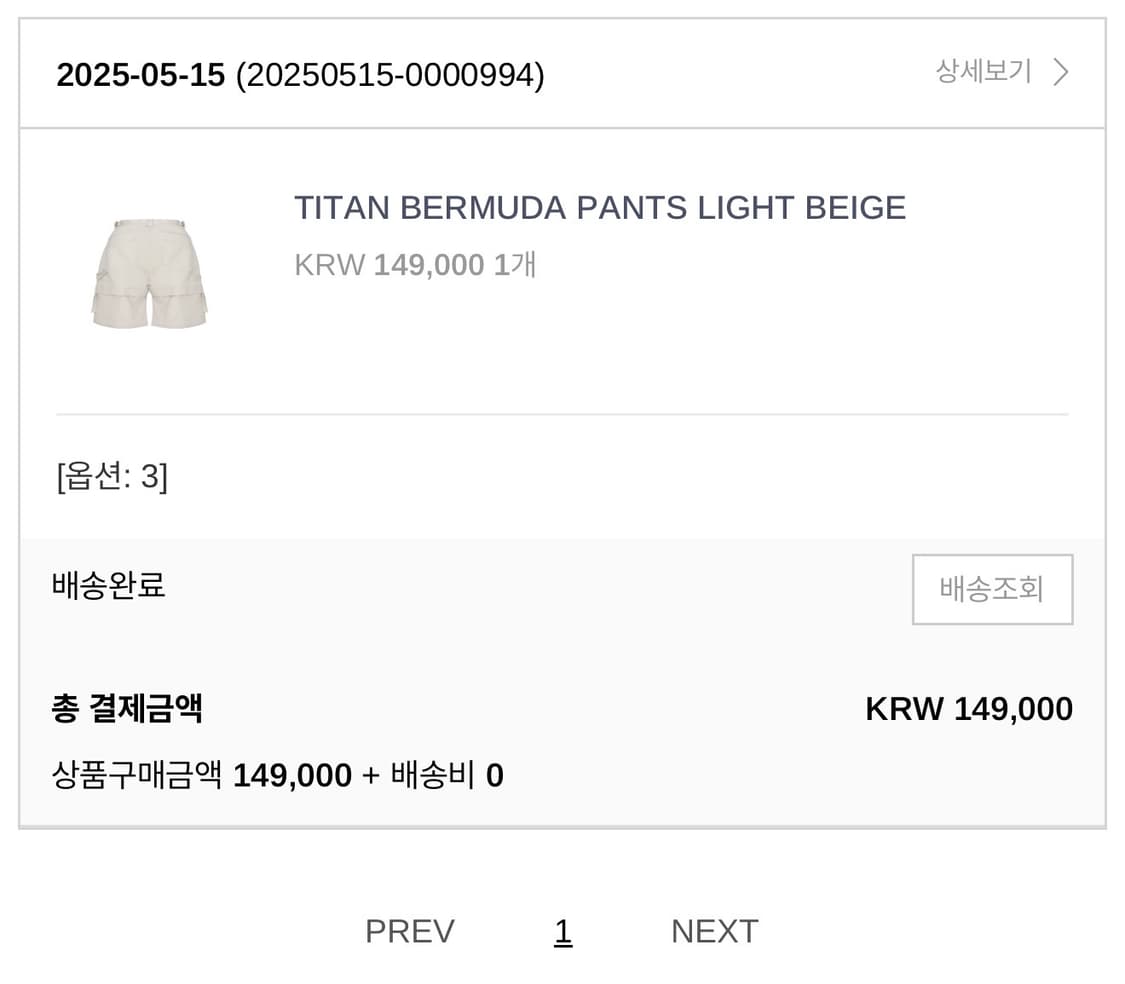Click the 149,000 value after 상품구매금액
This screenshot has width=1125, height=984.
pyautogui.click(x=292, y=776)
